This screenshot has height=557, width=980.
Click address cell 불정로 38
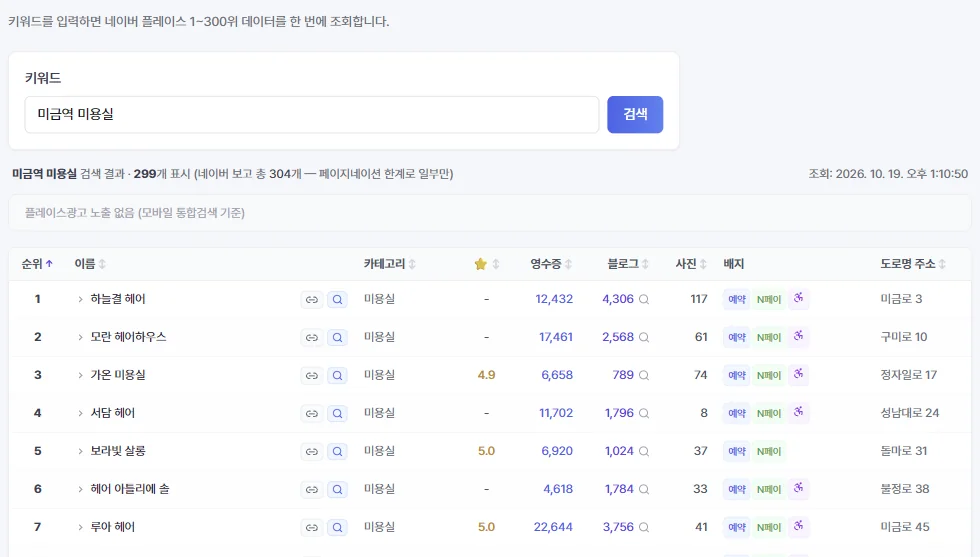coord(904,489)
